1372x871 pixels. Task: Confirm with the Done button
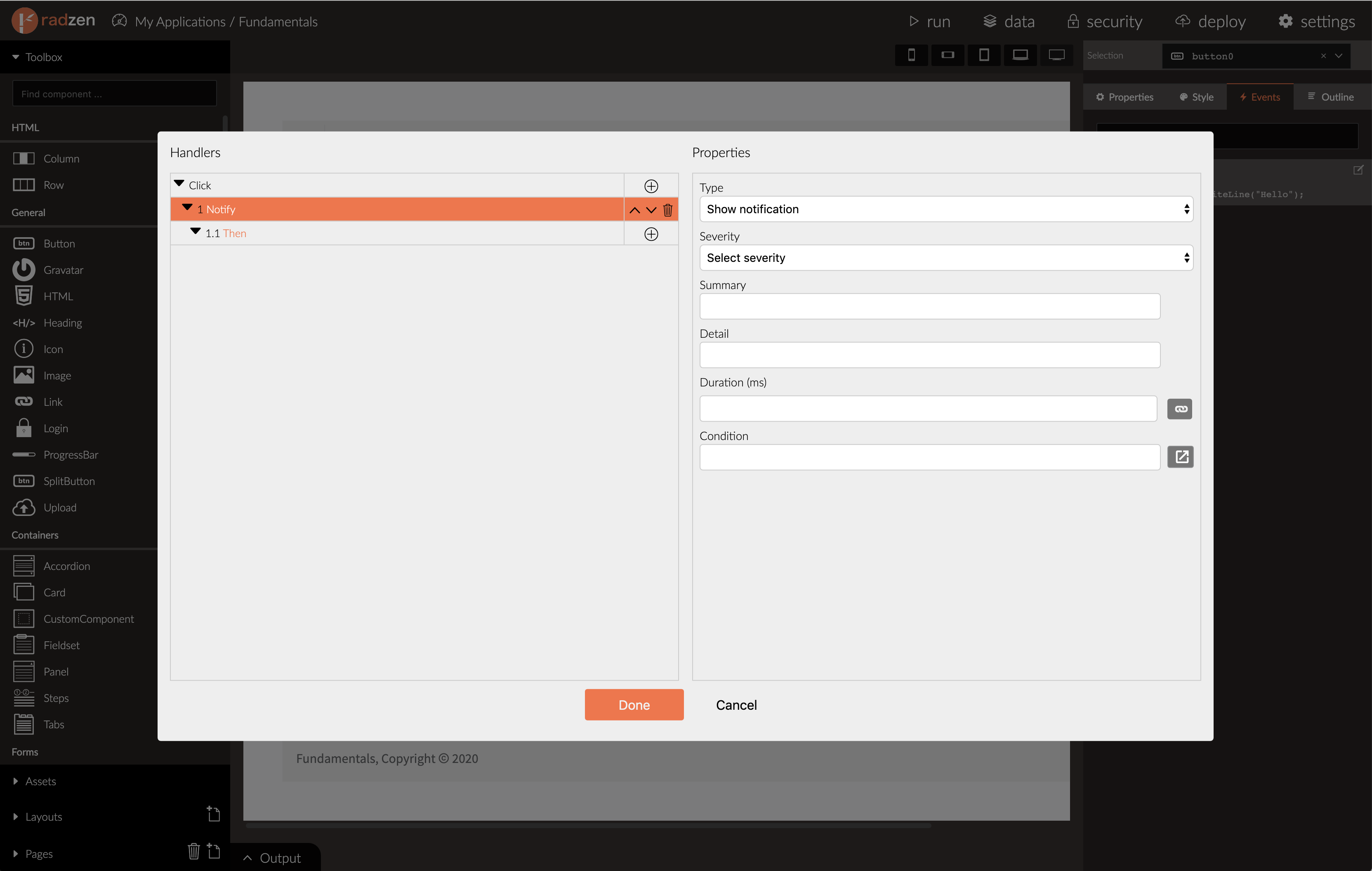(634, 705)
